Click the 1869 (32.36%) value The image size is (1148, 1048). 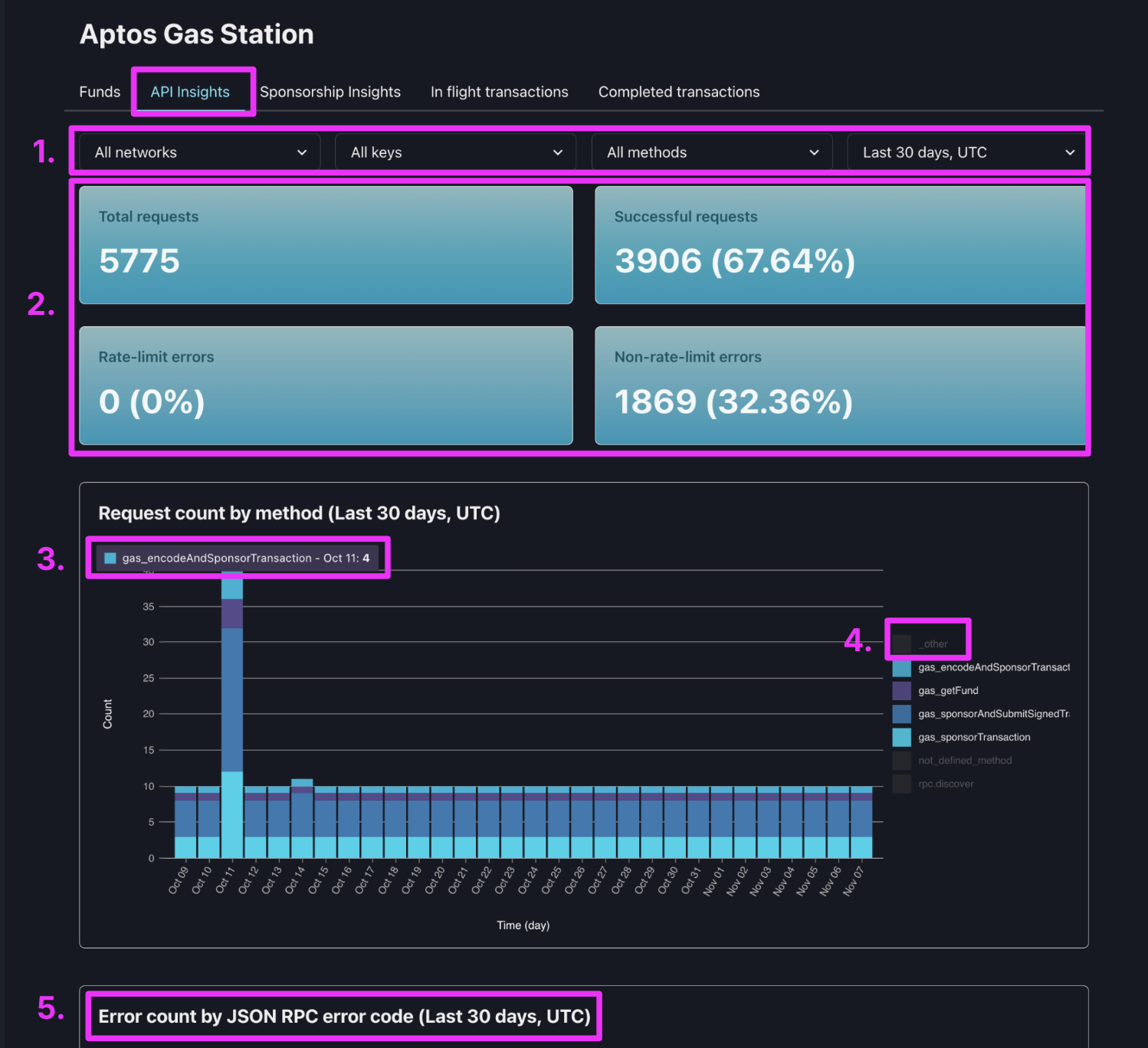click(734, 402)
